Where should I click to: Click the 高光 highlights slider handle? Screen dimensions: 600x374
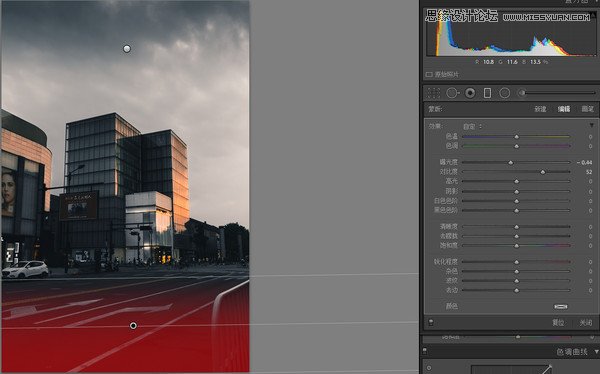[517, 181]
